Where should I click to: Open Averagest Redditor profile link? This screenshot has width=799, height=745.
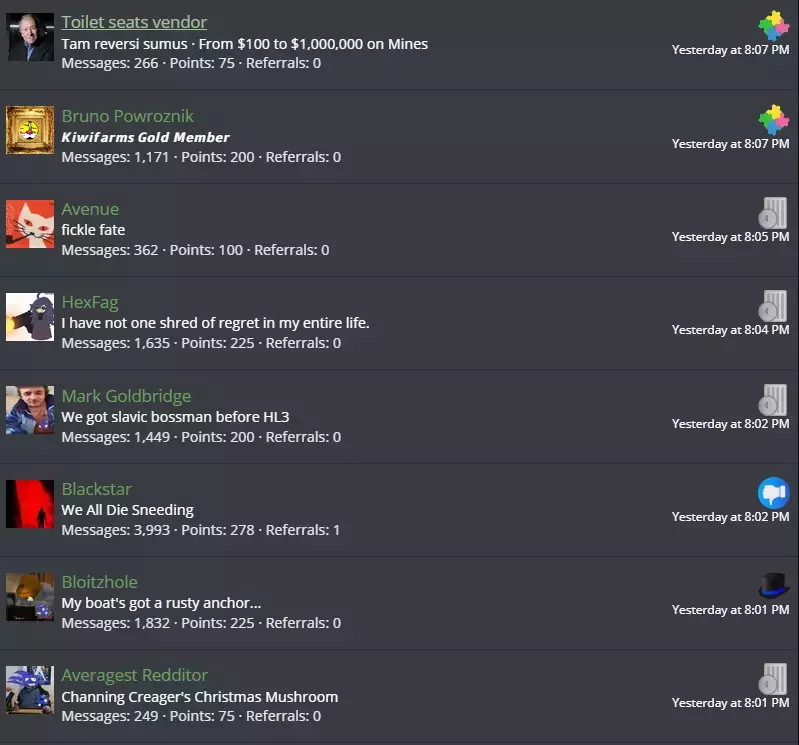(135, 675)
